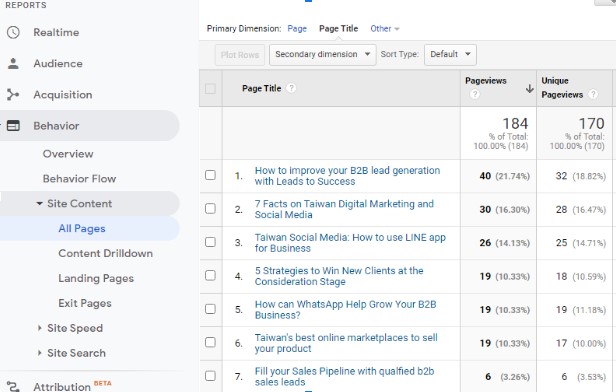Open the Realtime reports section
The image size is (616, 392).
coord(56,32)
